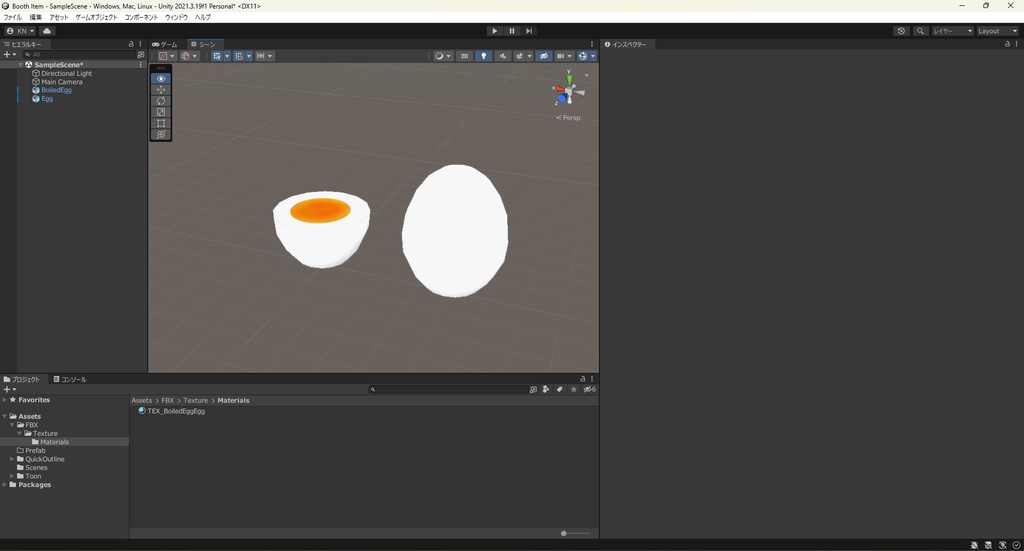The image size is (1024, 551).
Task: Open the アセット menu
Action: (59, 18)
